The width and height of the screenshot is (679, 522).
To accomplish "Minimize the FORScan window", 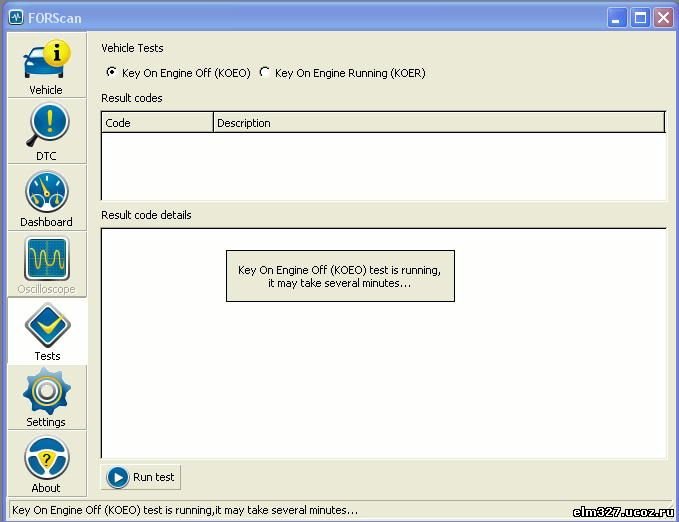I will click(617, 18).
